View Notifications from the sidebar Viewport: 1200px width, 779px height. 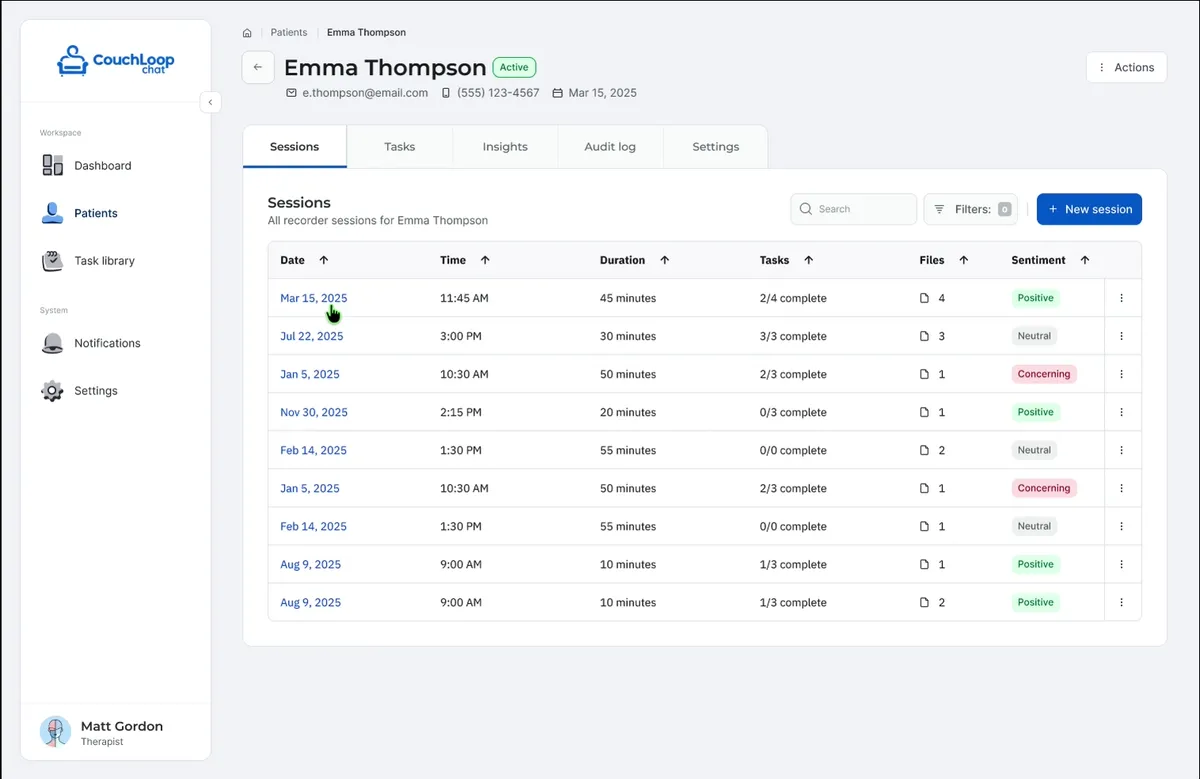click(105, 343)
